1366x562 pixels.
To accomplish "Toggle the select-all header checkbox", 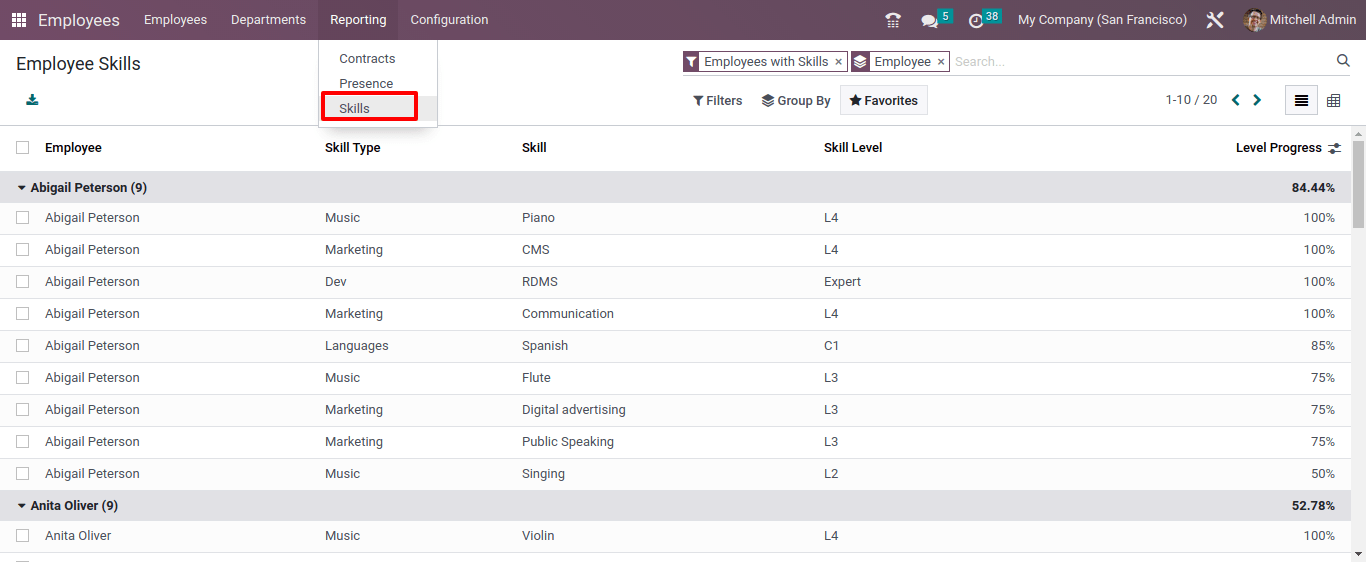I will click(x=23, y=148).
